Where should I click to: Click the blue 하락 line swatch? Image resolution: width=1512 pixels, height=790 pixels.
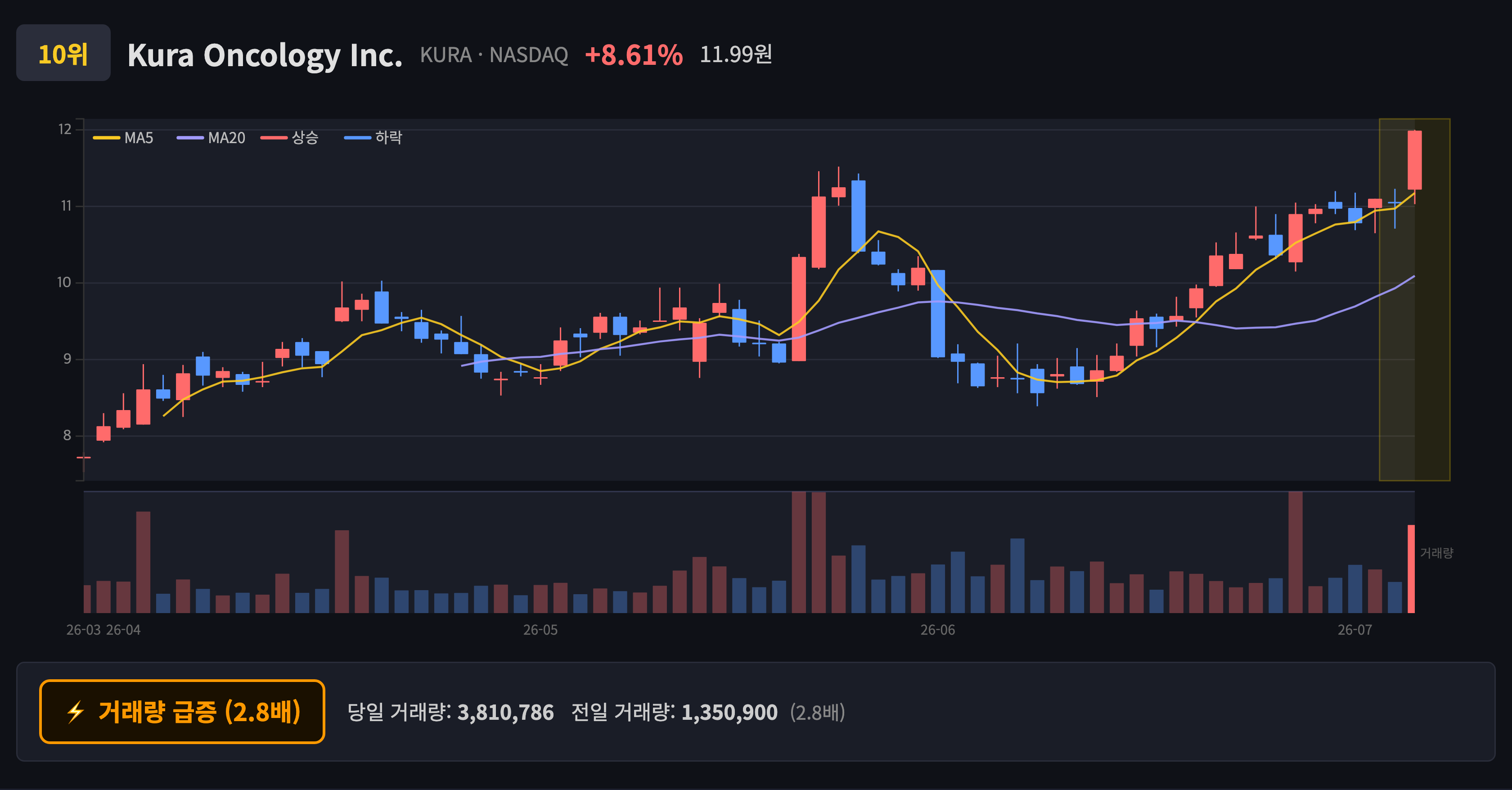point(357,138)
